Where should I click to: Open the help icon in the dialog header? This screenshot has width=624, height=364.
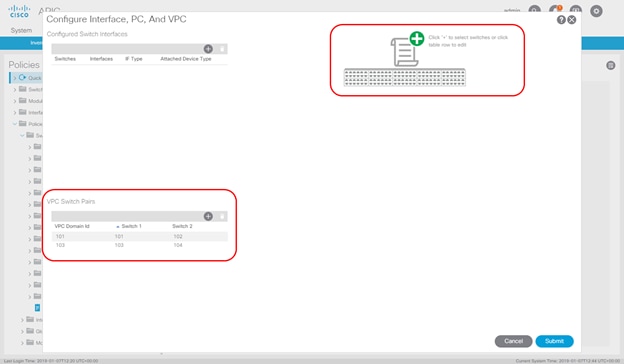[x=561, y=20]
